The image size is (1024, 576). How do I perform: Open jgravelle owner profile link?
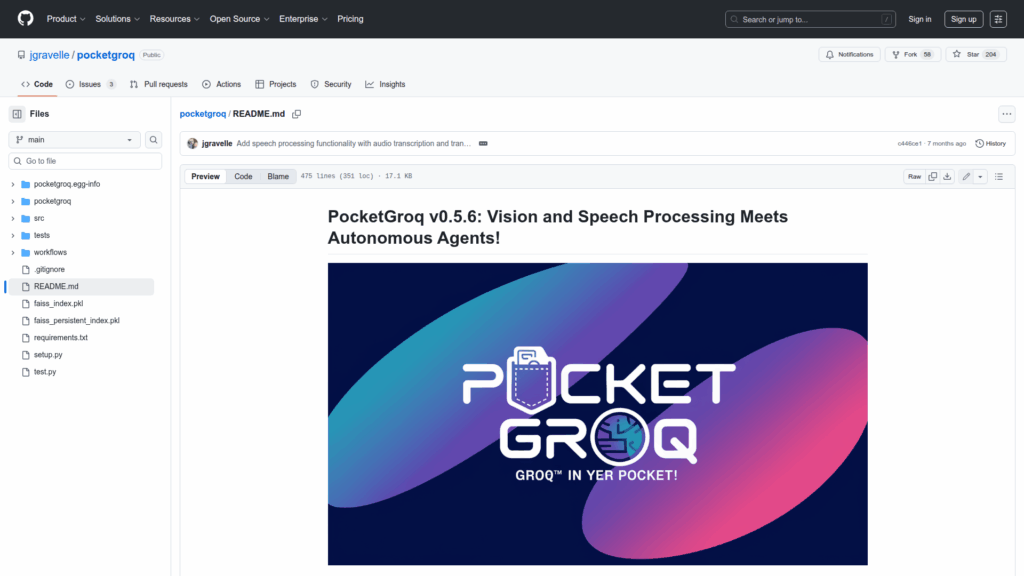[50, 55]
